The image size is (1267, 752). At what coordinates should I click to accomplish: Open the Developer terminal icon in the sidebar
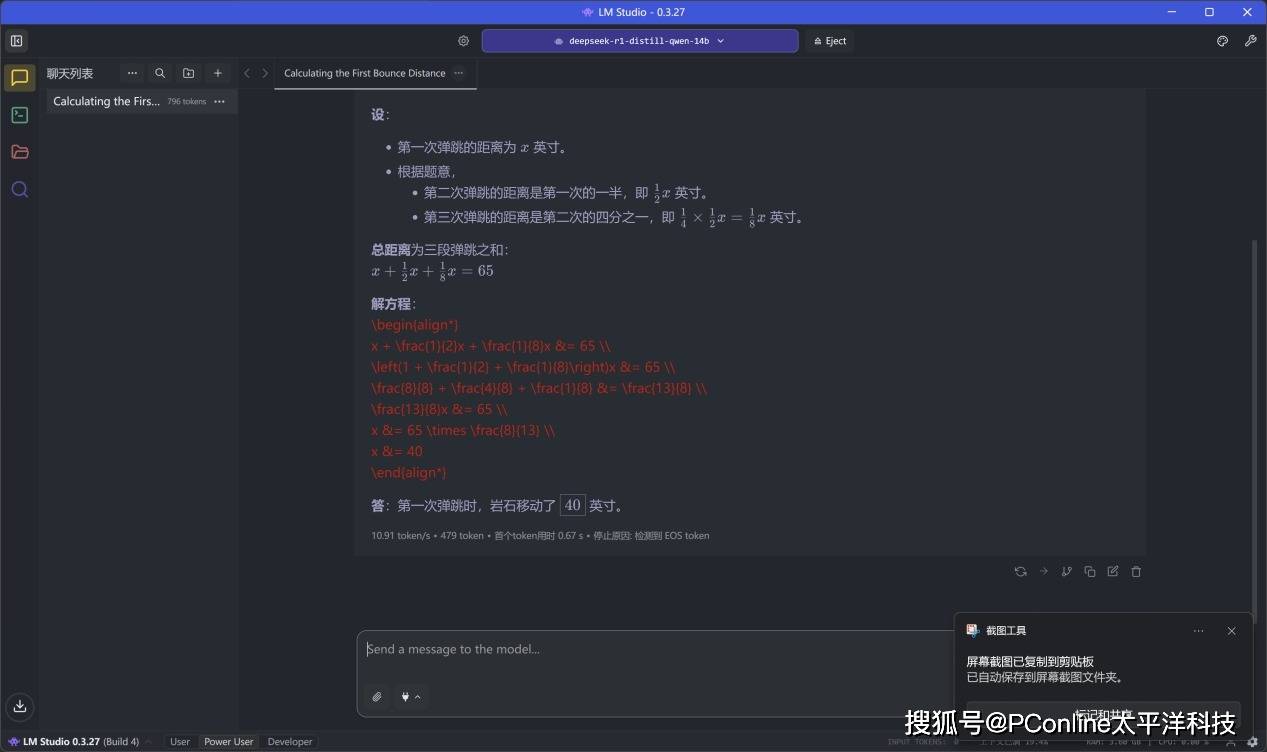19,115
